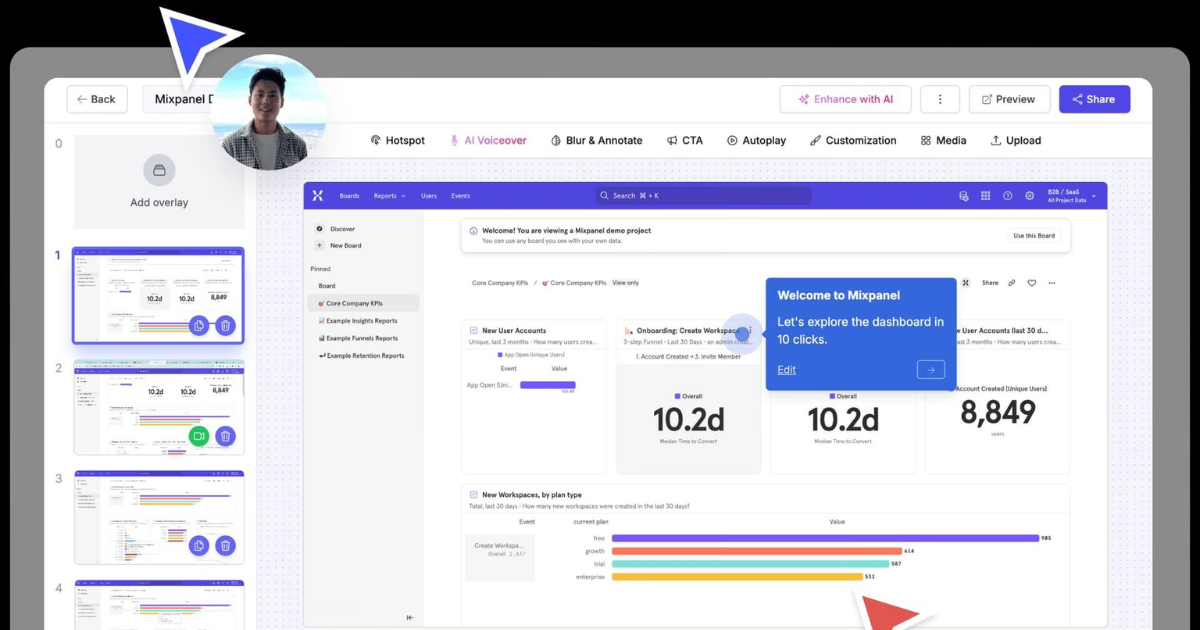Click Use this Board button
1200x630 pixels.
tap(1034, 236)
